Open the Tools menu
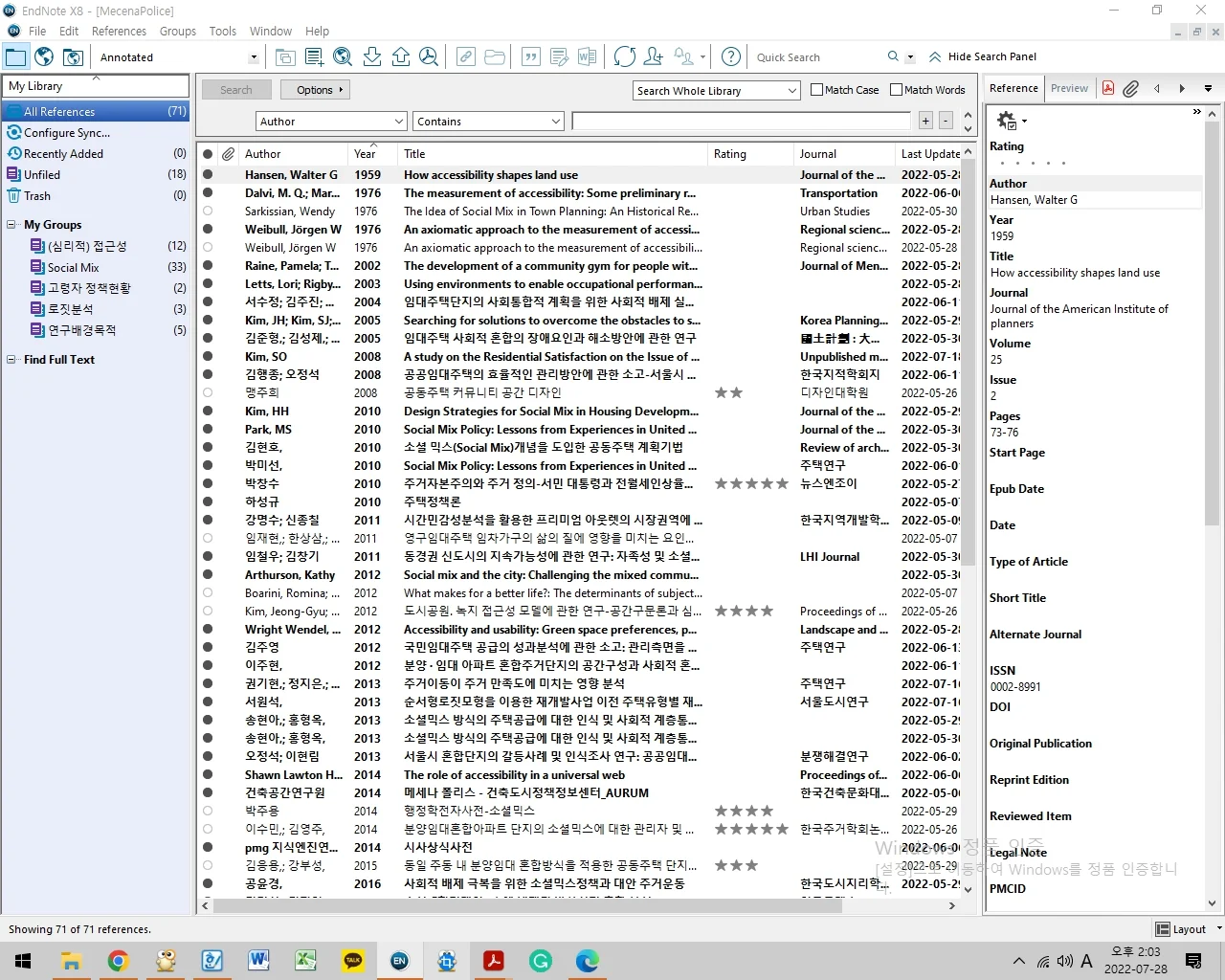This screenshot has width=1225, height=980. [x=223, y=31]
